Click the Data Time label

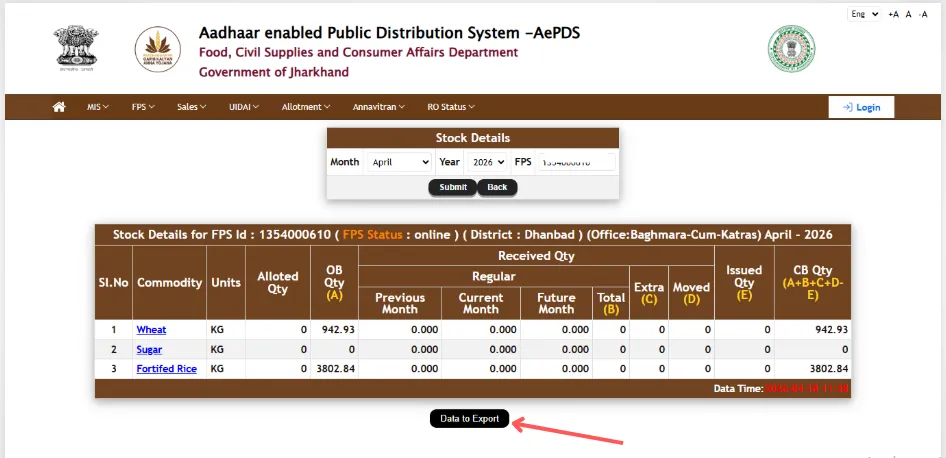click(738, 389)
